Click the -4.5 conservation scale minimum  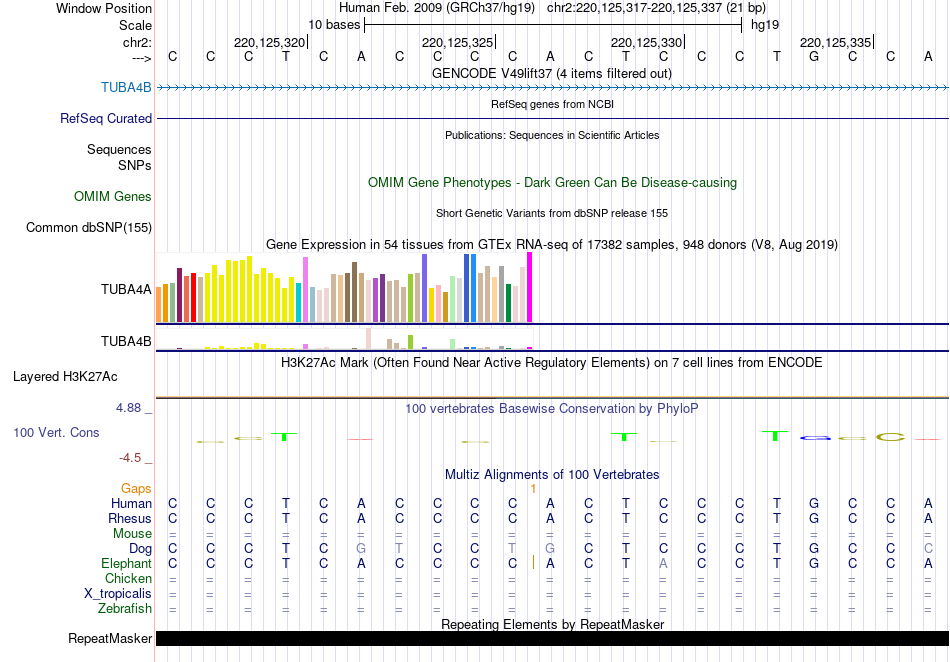pos(130,458)
